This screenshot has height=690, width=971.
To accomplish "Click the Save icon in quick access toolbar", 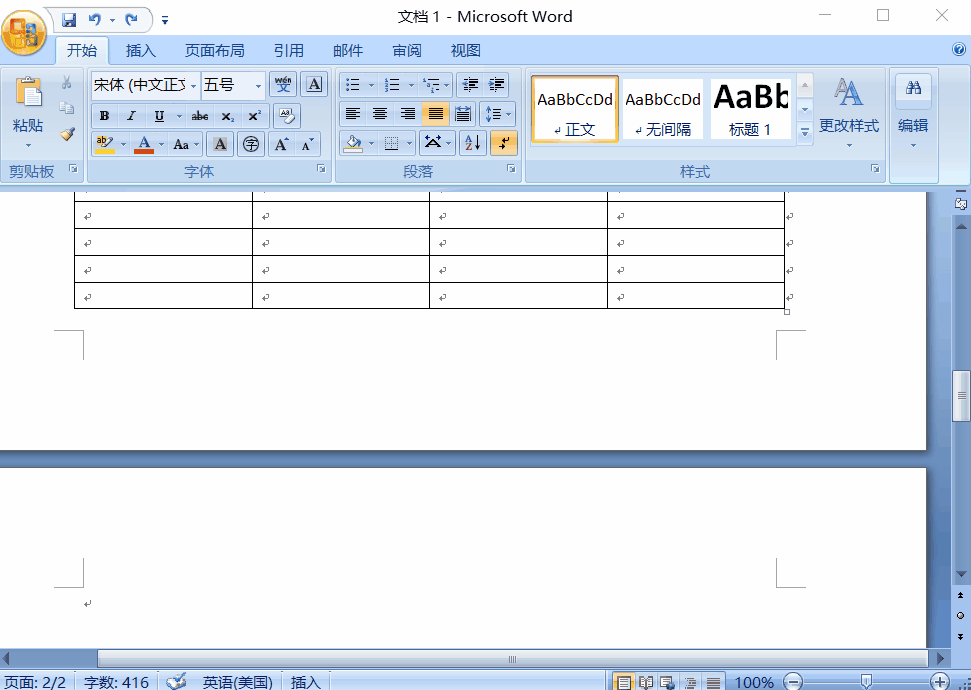I will tap(69, 19).
